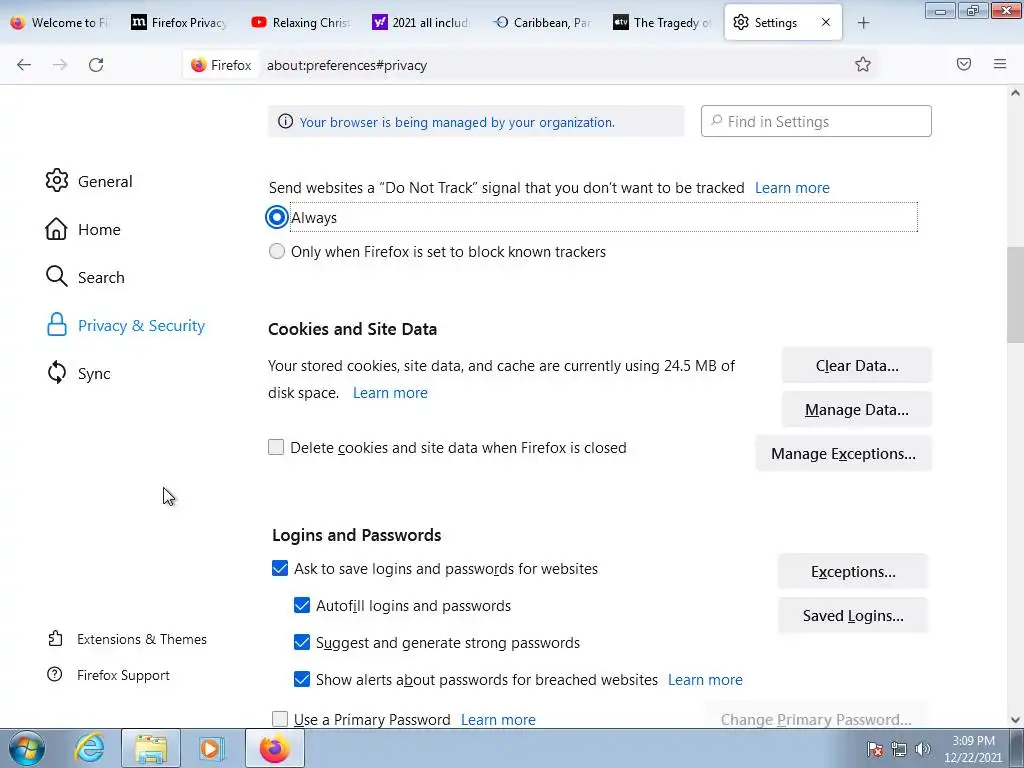This screenshot has width=1024, height=768.
Task: Enable Delete cookies when Firefox is closed
Action: click(x=276, y=447)
